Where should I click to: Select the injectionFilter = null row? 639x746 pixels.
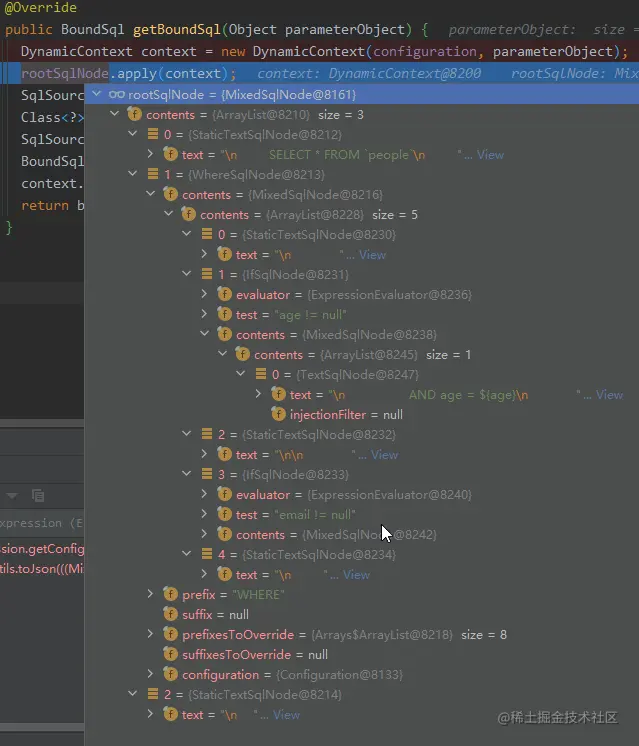(x=362, y=414)
